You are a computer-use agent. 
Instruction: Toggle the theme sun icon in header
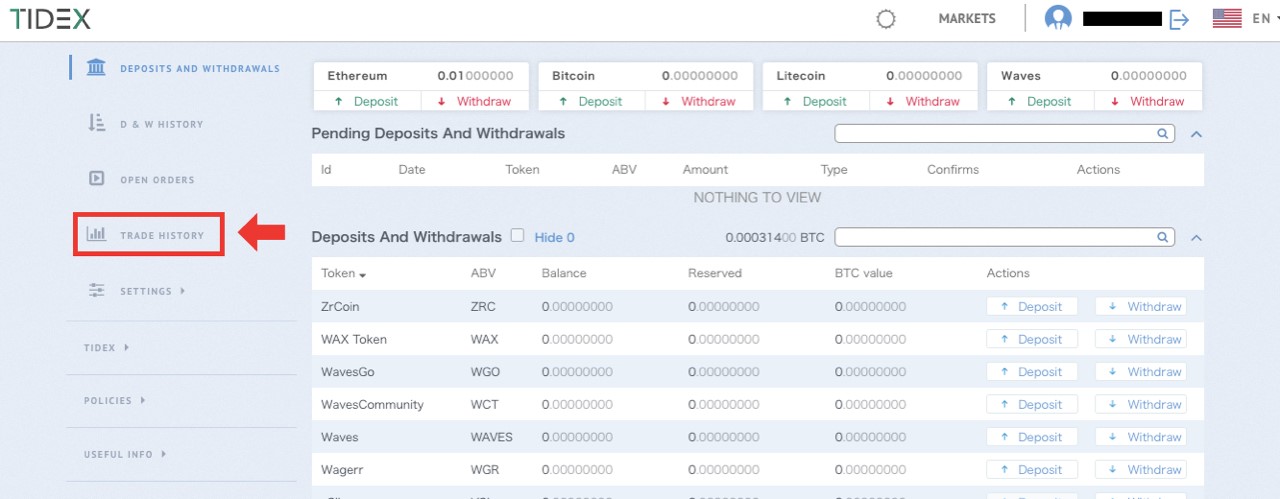tap(885, 19)
